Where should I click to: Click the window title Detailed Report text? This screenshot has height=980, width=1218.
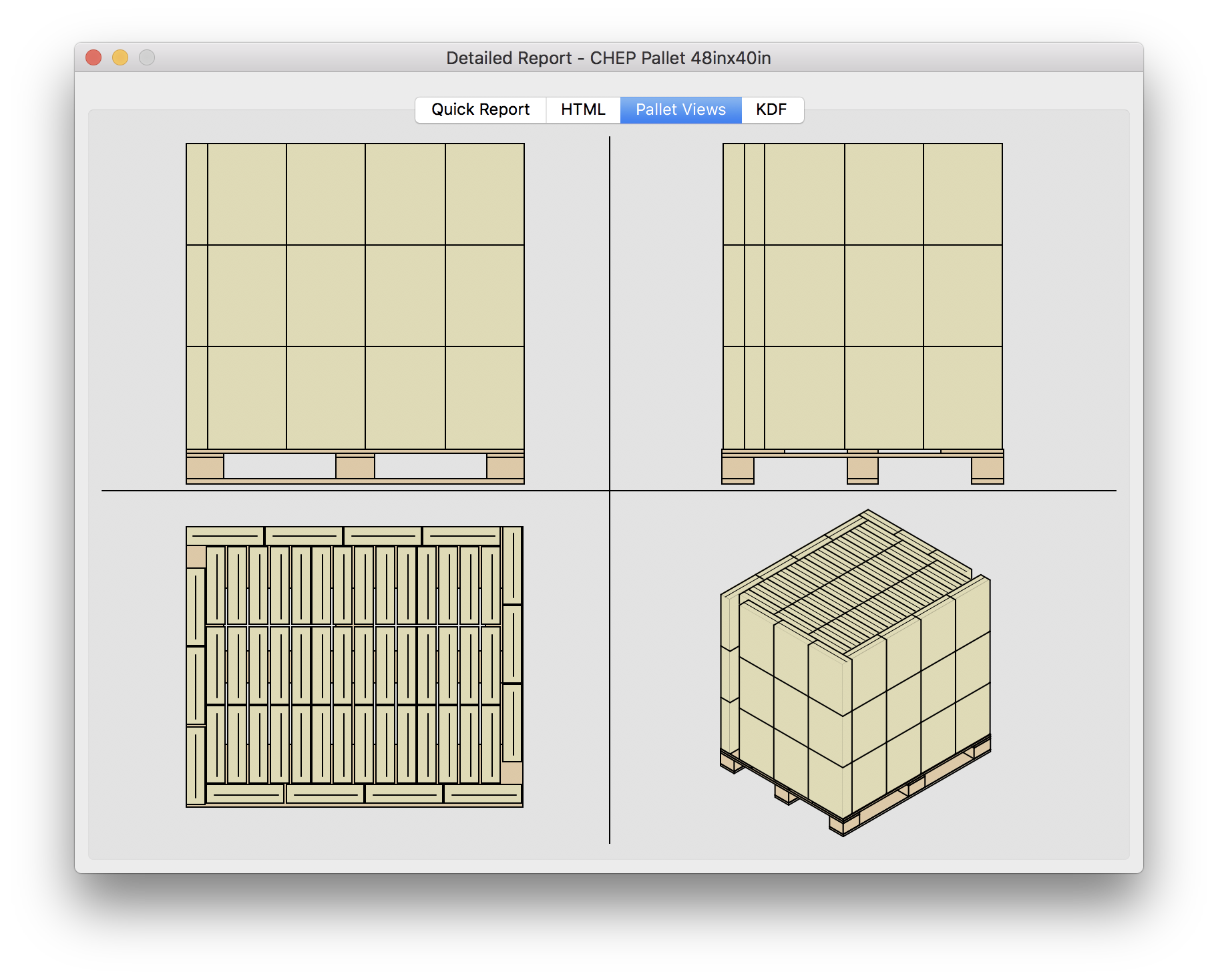click(x=608, y=58)
